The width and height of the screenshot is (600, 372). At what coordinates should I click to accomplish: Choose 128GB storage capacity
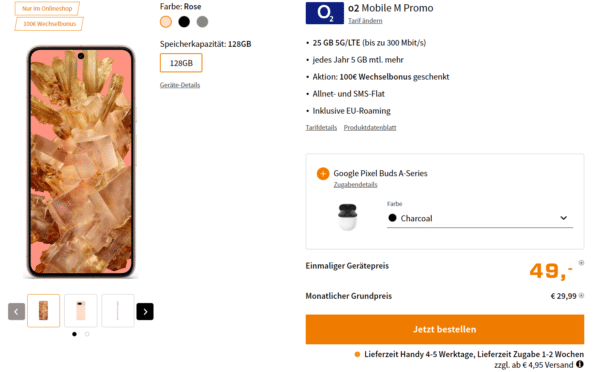click(x=181, y=63)
